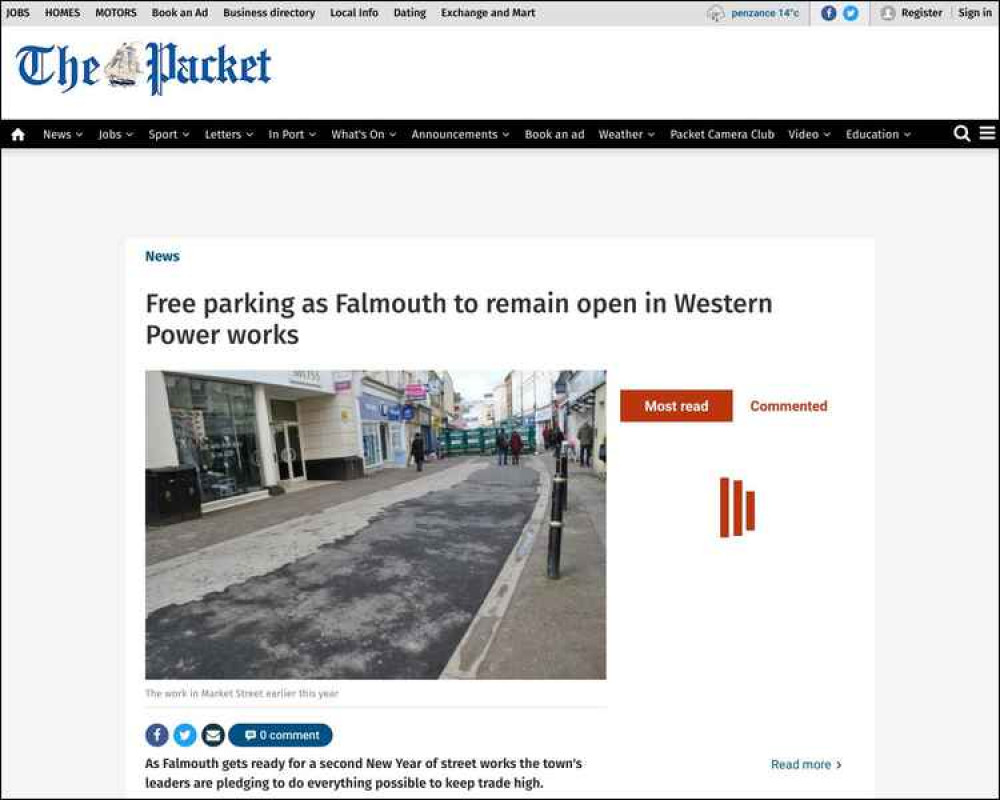Expand the Announcements dropdown menu
Viewport: 1000px width, 800px height.
460,135
